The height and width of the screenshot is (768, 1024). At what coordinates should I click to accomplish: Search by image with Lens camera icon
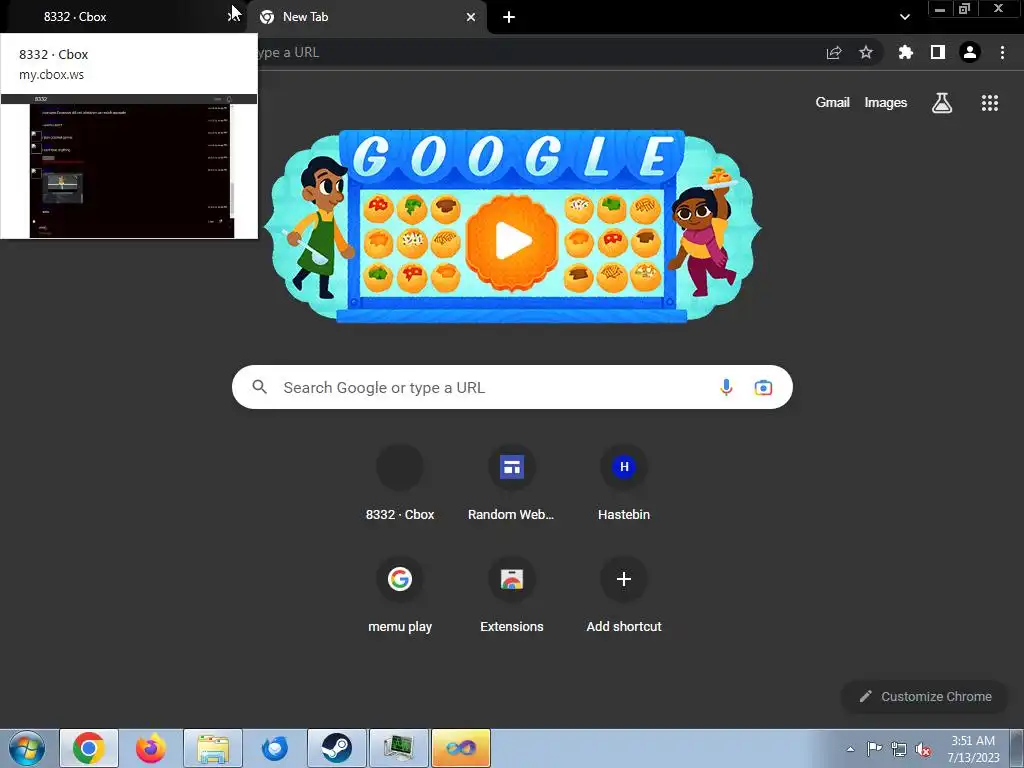coord(763,387)
